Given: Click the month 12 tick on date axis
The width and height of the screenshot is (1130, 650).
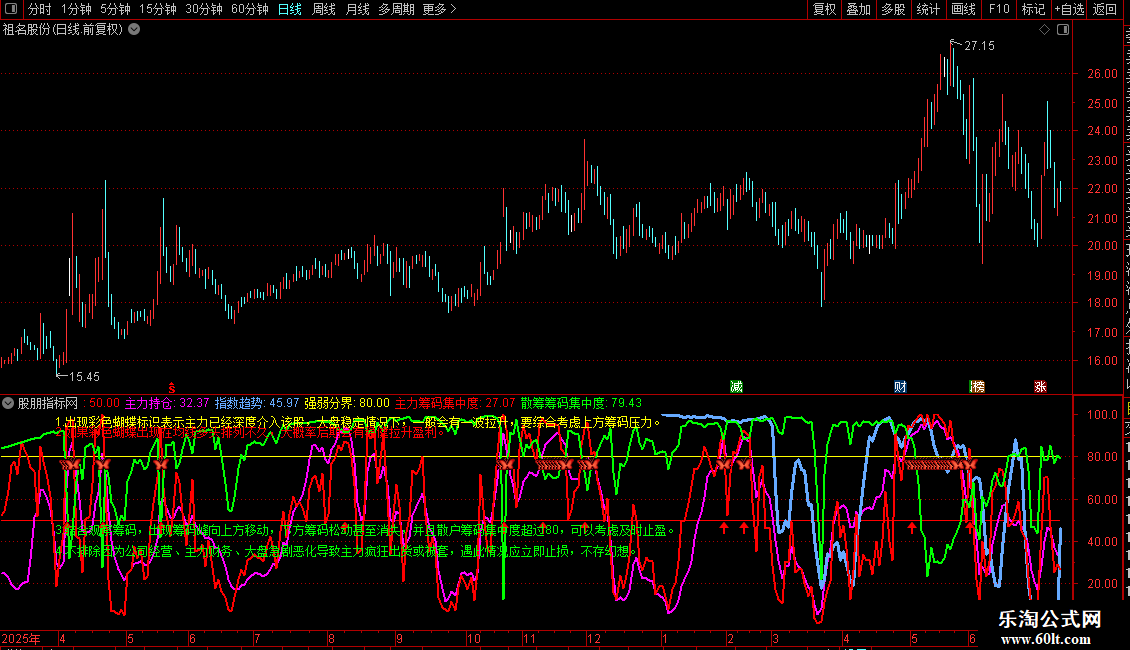Looking at the screenshot, I should click(x=594, y=639).
